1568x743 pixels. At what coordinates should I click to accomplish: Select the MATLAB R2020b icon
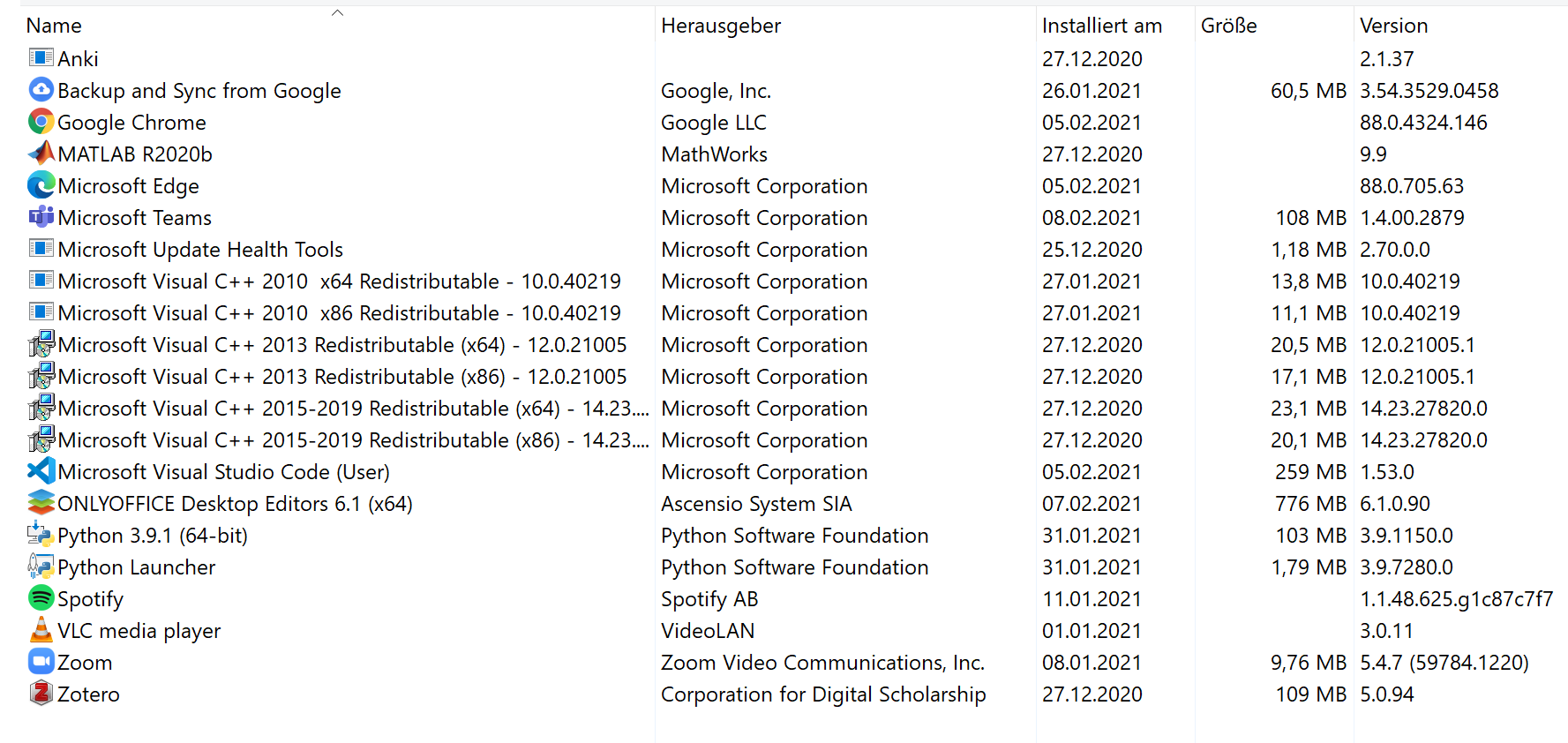[x=41, y=154]
